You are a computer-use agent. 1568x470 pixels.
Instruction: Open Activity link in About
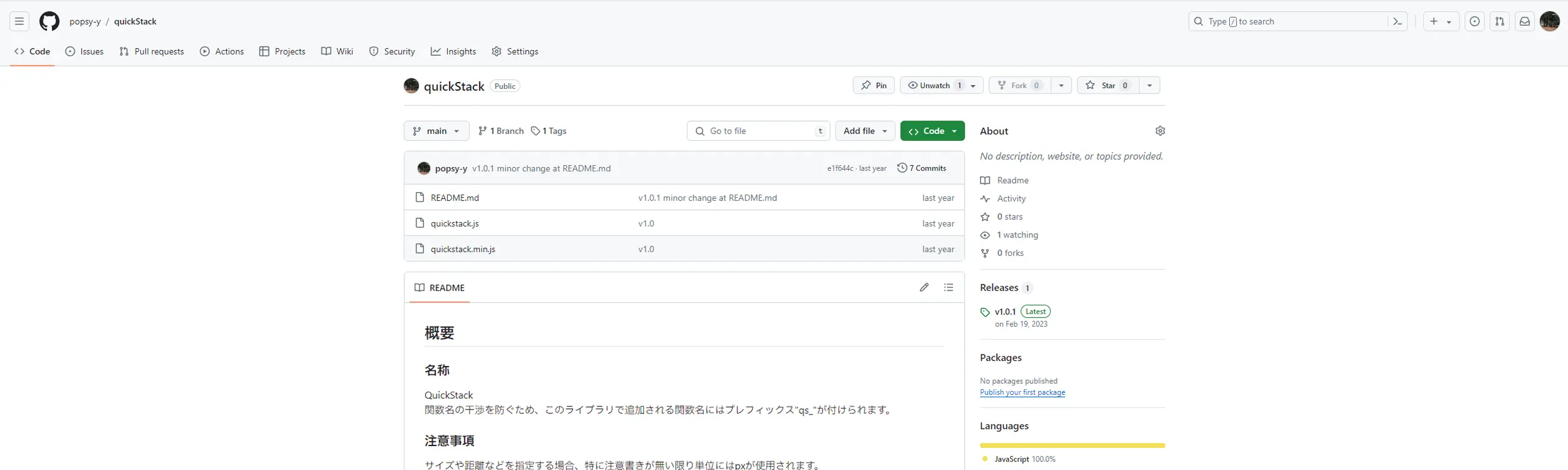click(1003, 199)
